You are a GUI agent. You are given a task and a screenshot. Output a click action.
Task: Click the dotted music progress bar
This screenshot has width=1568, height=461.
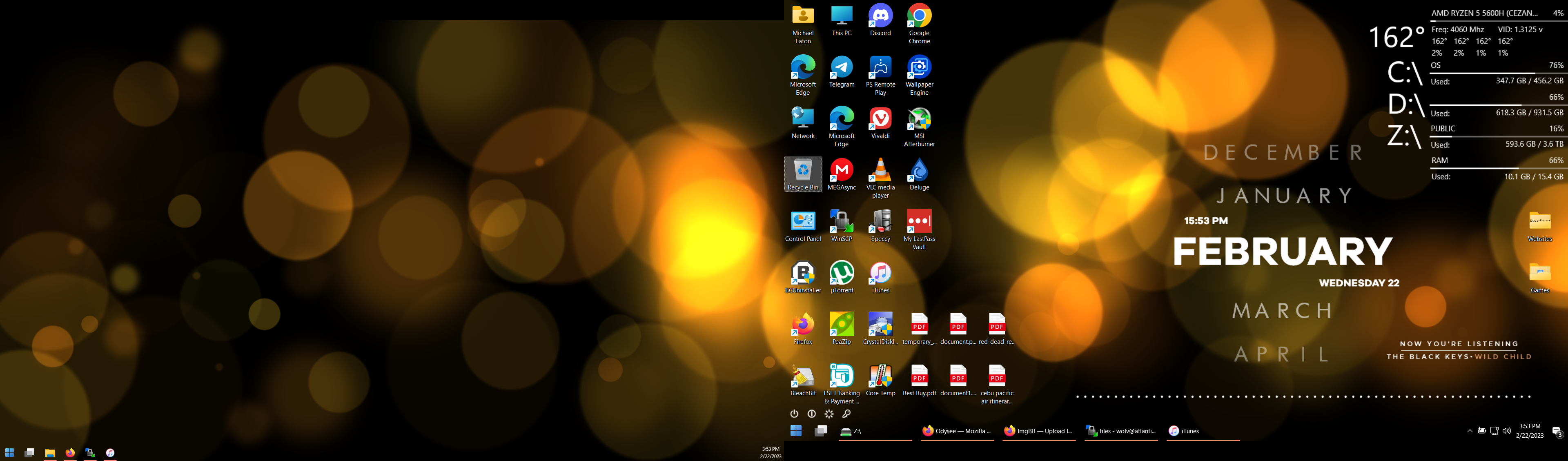(1303, 396)
